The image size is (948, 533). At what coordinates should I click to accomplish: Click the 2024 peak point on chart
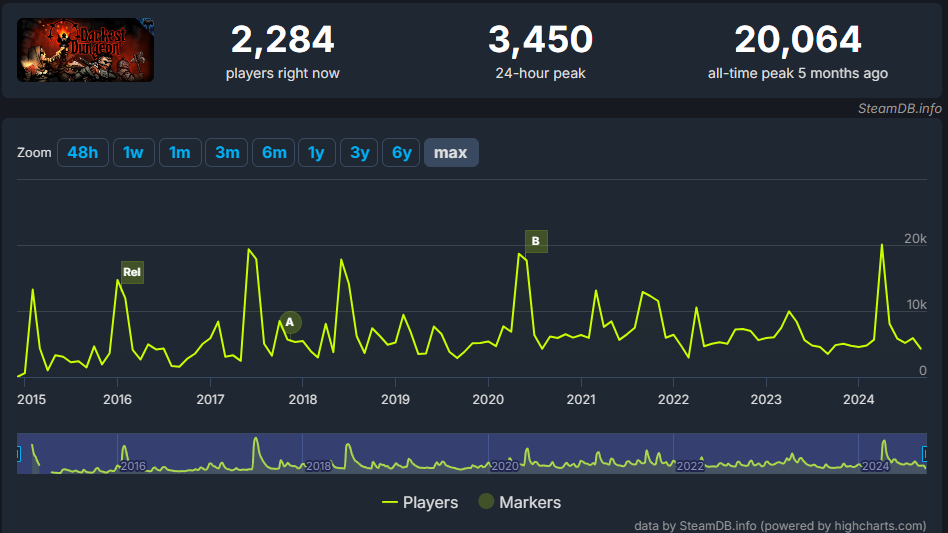[x=882, y=245]
